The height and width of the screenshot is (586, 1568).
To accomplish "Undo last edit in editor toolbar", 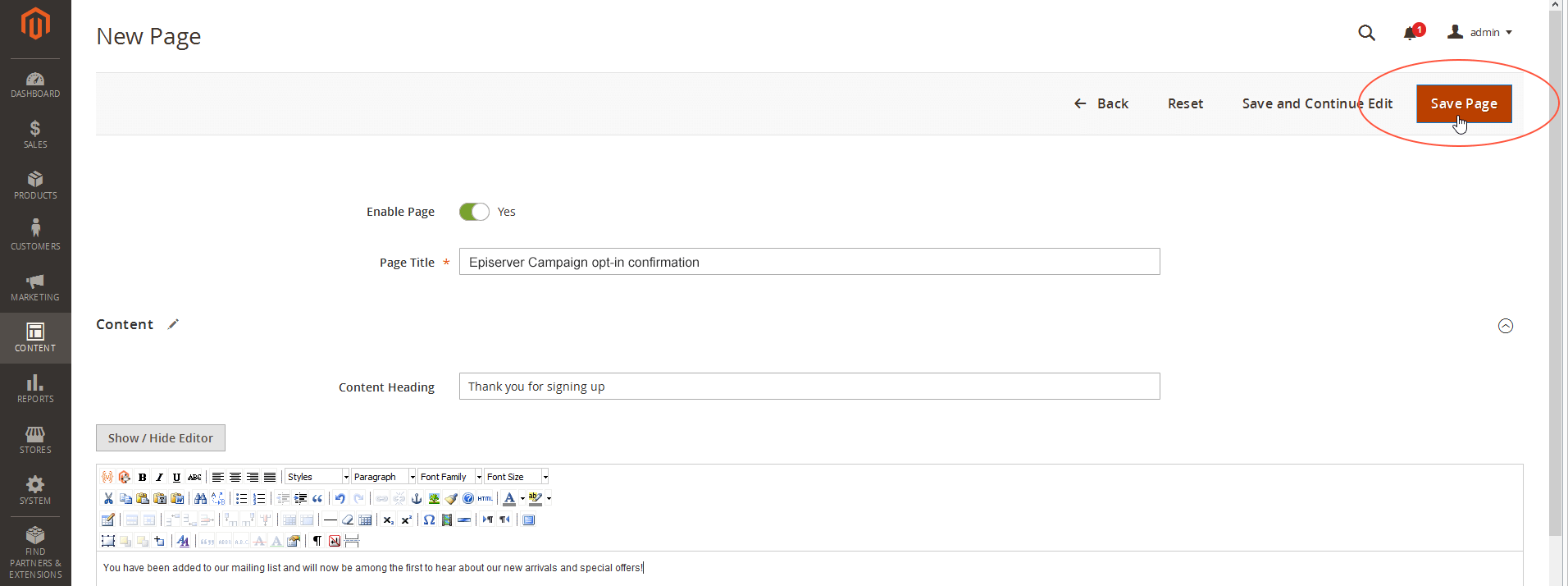I will pos(340,498).
